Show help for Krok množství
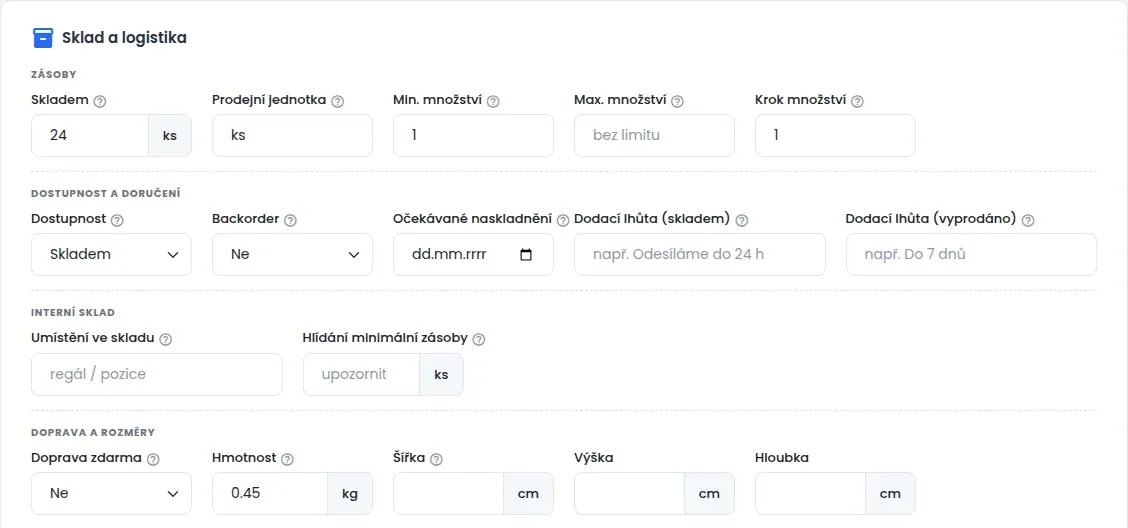 857,101
